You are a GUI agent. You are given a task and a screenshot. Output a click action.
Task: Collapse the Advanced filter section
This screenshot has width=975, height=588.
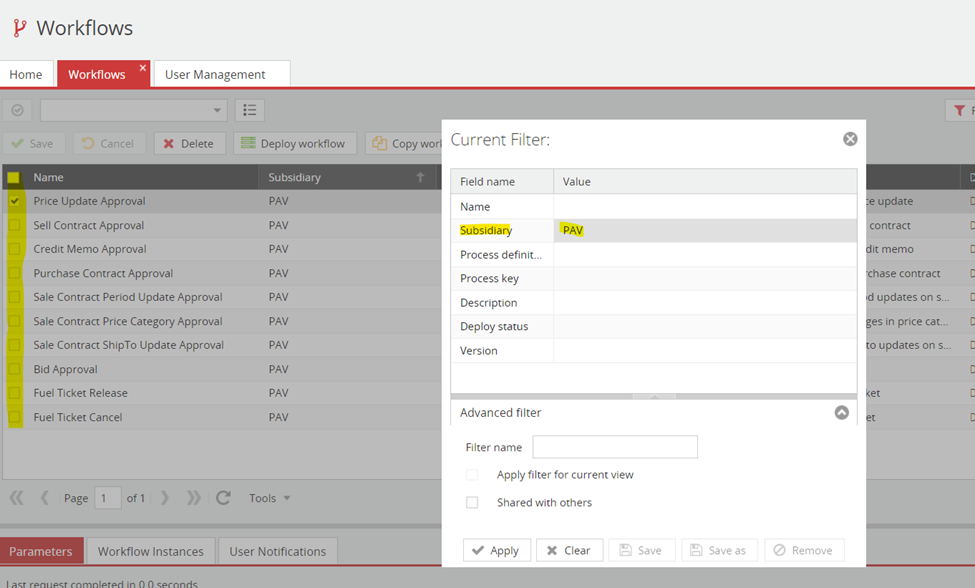click(x=841, y=412)
